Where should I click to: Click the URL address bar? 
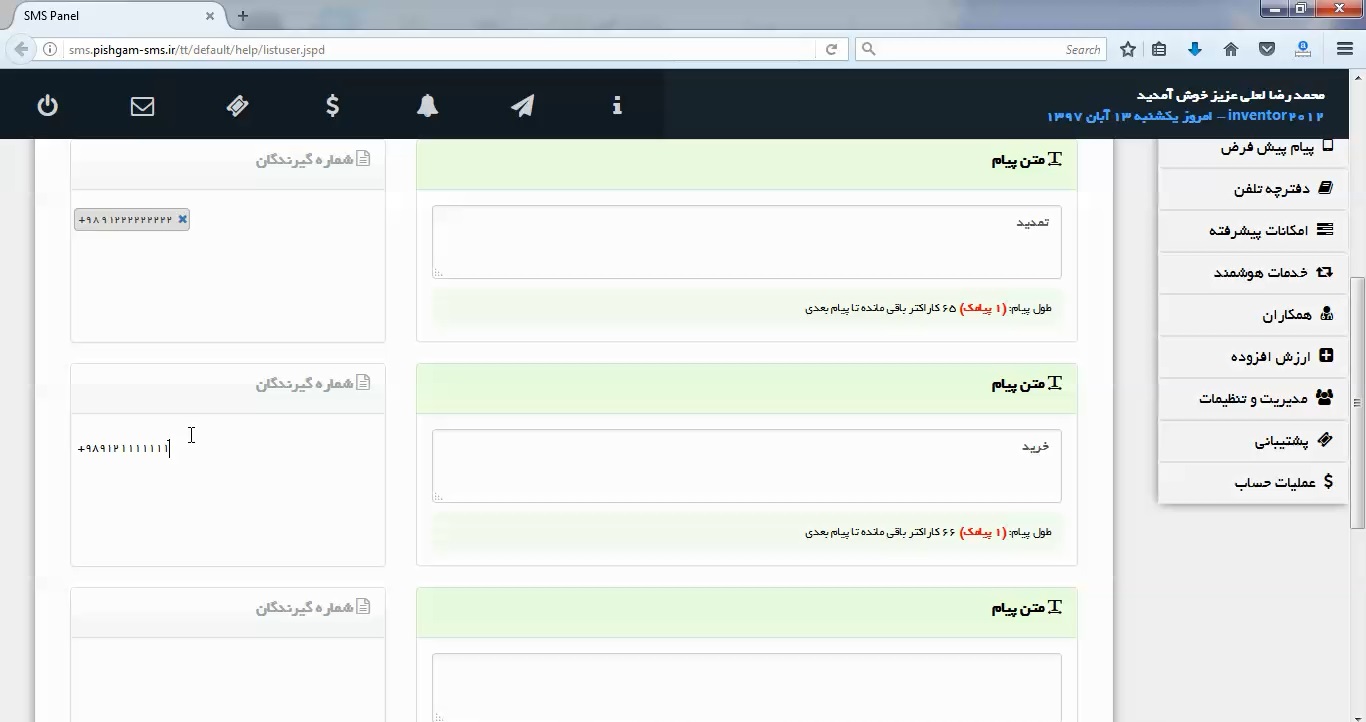pos(440,49)
